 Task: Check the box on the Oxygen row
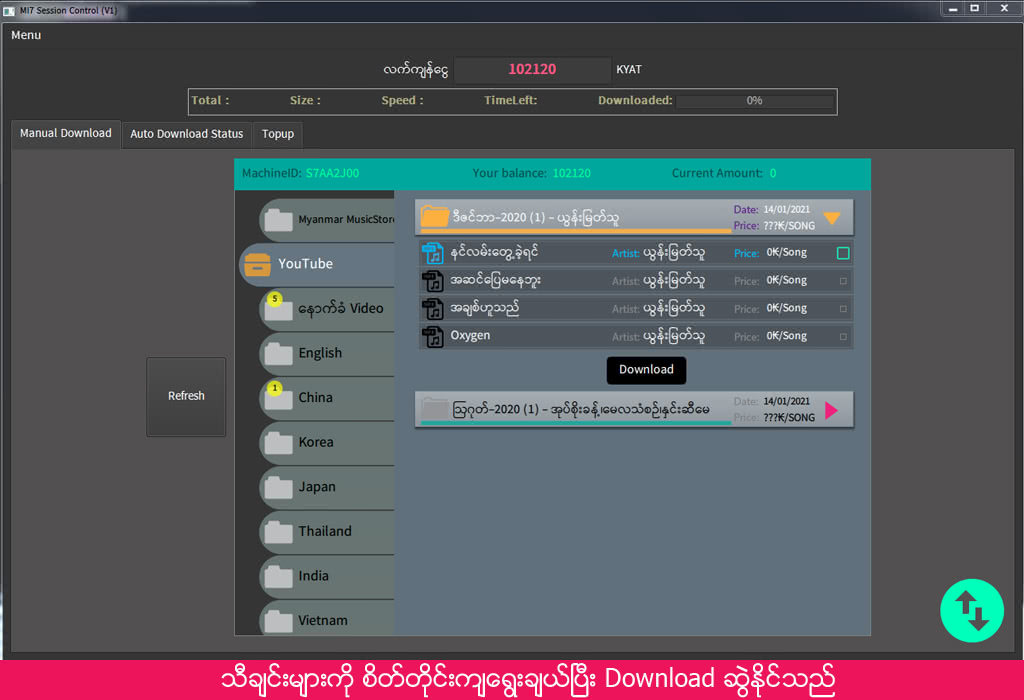click(x=843, y=337)
